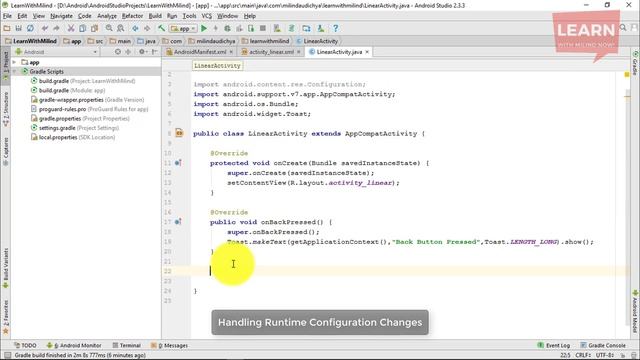Select proguard-rules.pro file
640x360 pixels.
tap(89, 109)
